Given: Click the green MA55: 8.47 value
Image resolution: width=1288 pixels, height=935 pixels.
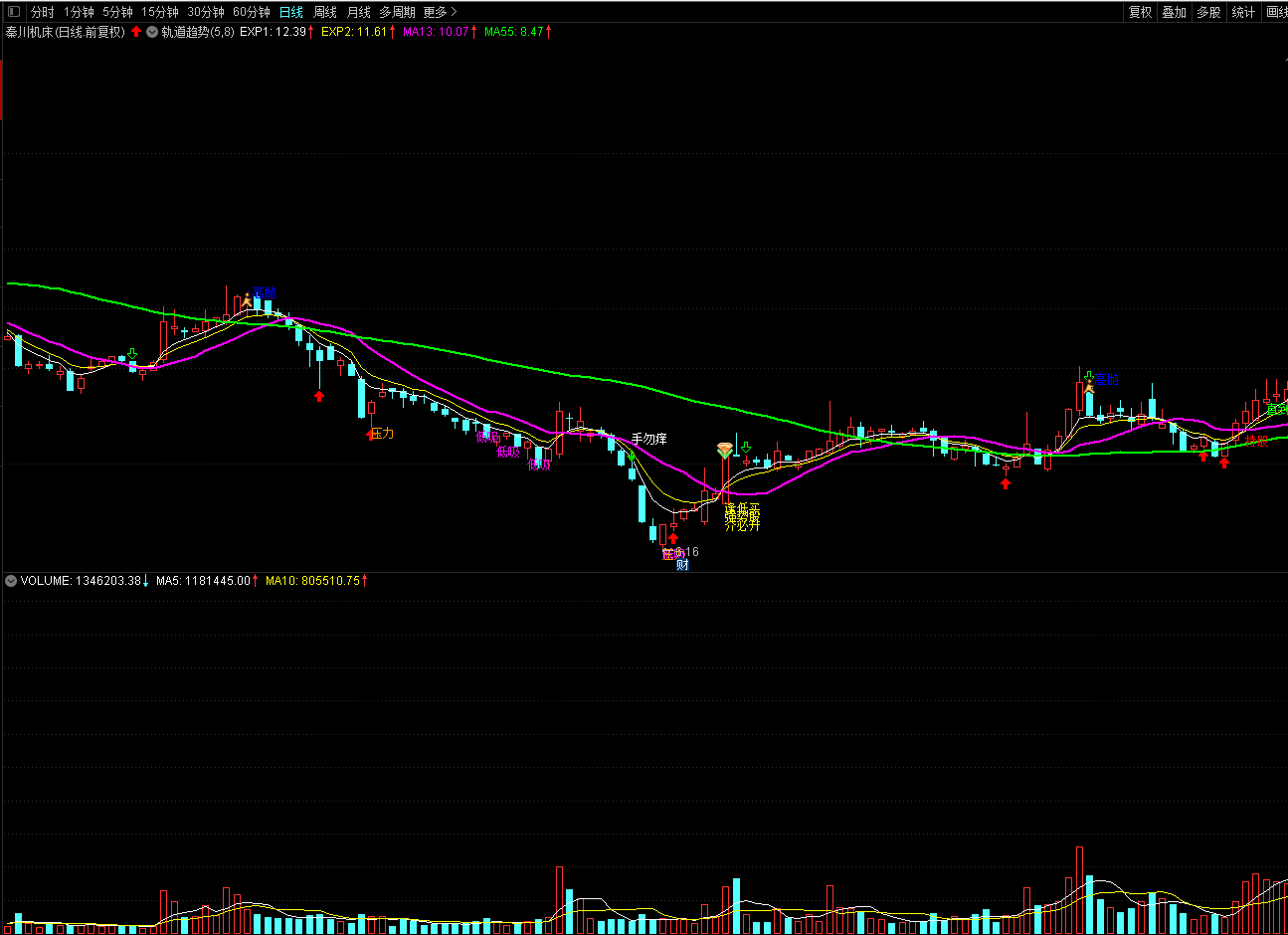Looking at the screenshot, I should tap(514, 32).
